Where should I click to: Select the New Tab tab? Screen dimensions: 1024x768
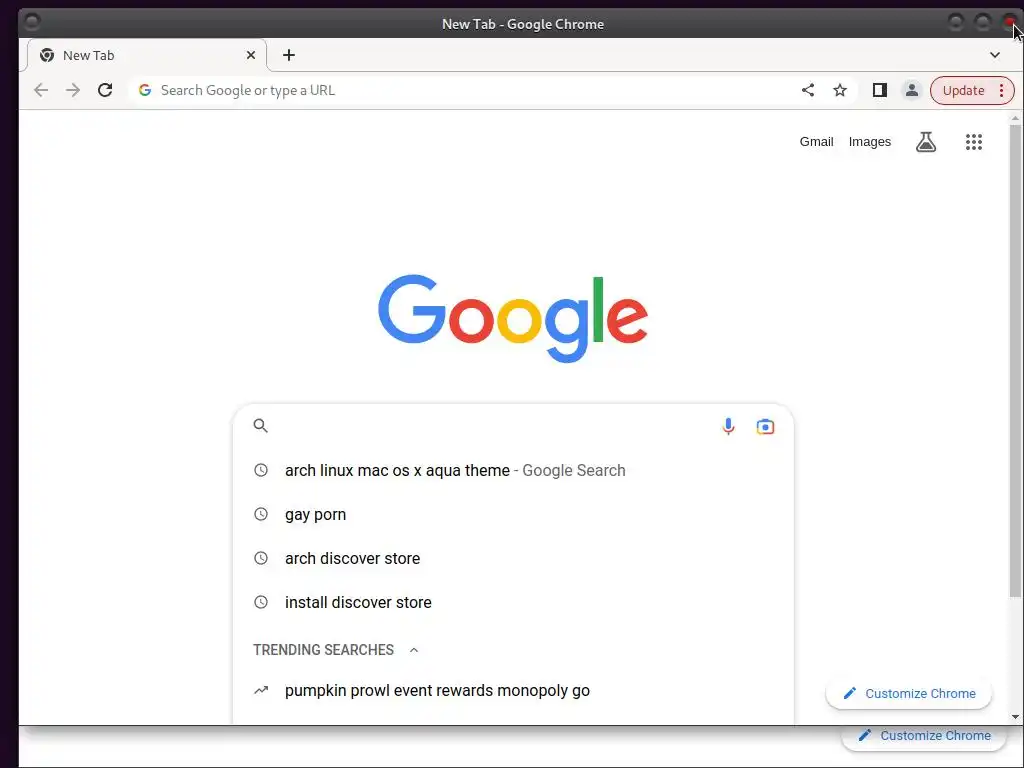tap(146, 56)
